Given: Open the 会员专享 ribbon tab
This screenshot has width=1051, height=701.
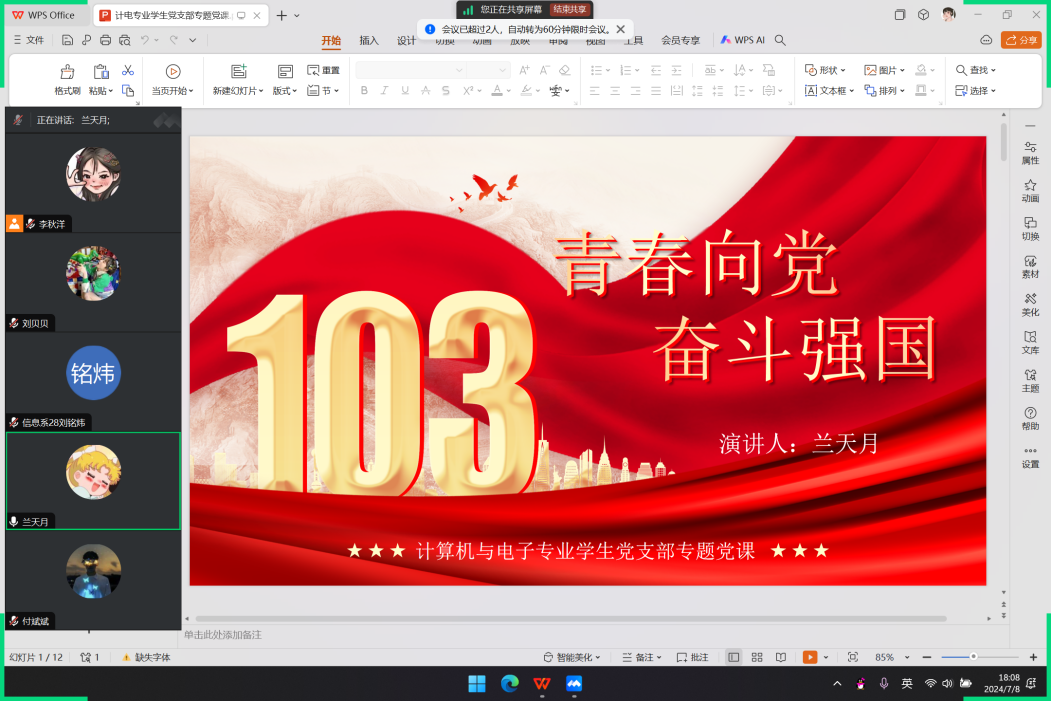Looking at the screenshot, I should click(680, 41).
